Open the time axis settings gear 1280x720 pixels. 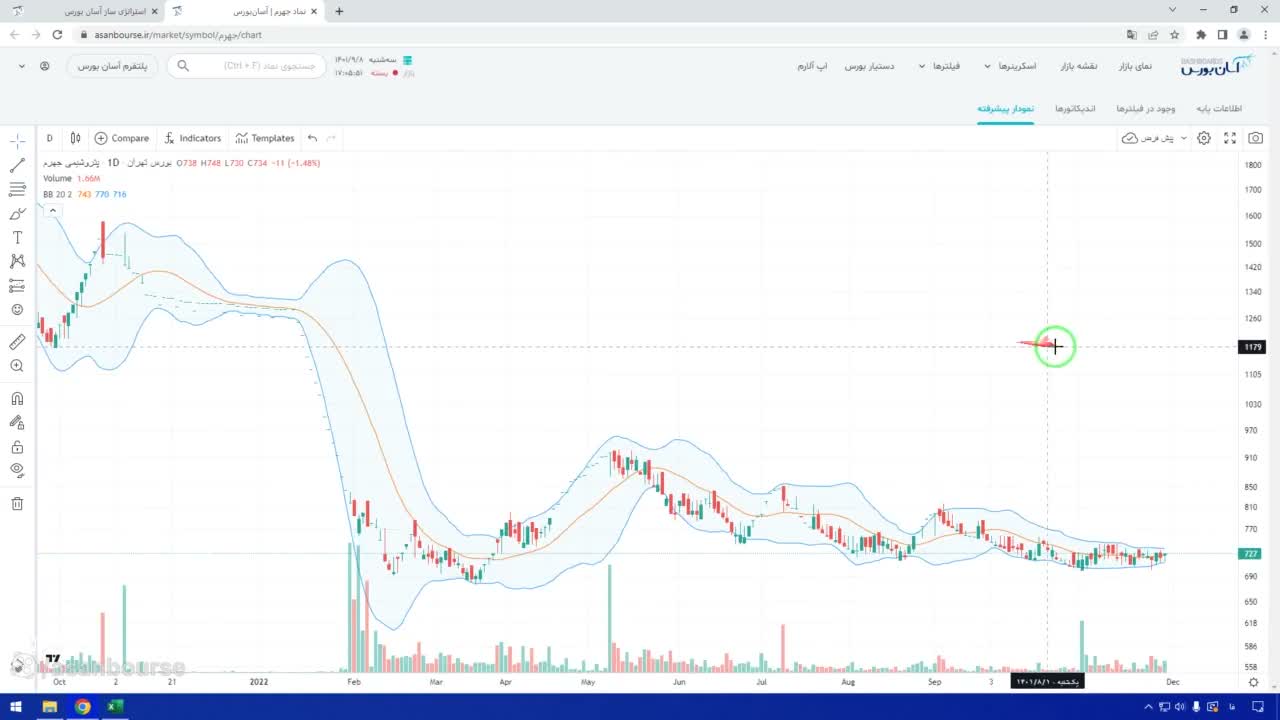click(x=1254, y=682)
